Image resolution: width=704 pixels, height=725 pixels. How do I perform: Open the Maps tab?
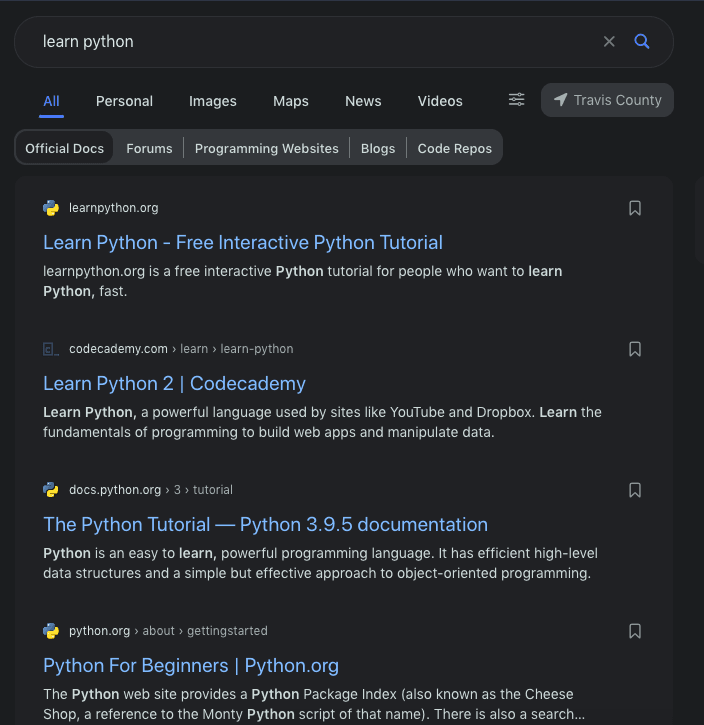pyautogui.click(x=291, y=101)
